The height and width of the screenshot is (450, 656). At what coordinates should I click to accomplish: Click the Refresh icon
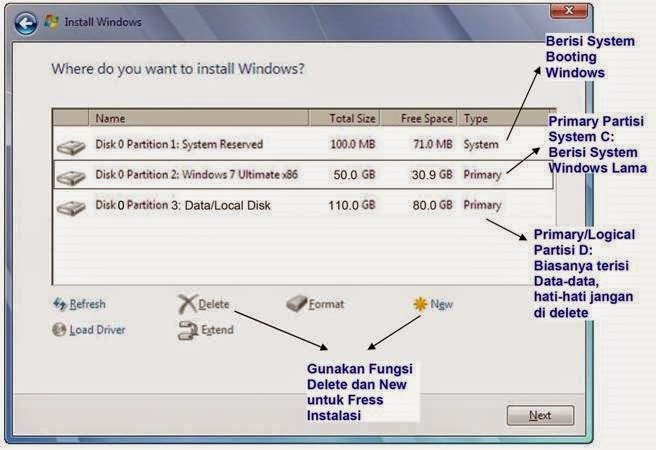click(60, 304)
